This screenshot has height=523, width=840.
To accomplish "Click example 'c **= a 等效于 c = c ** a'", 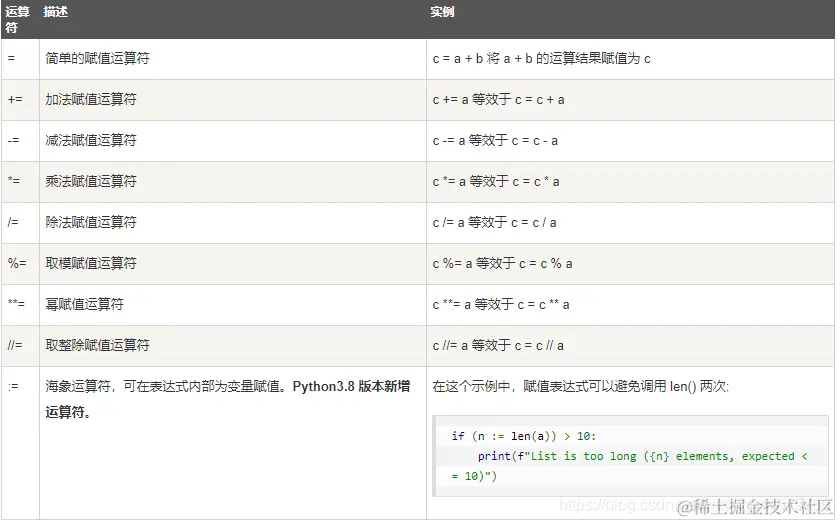I will tap(501, 304).
